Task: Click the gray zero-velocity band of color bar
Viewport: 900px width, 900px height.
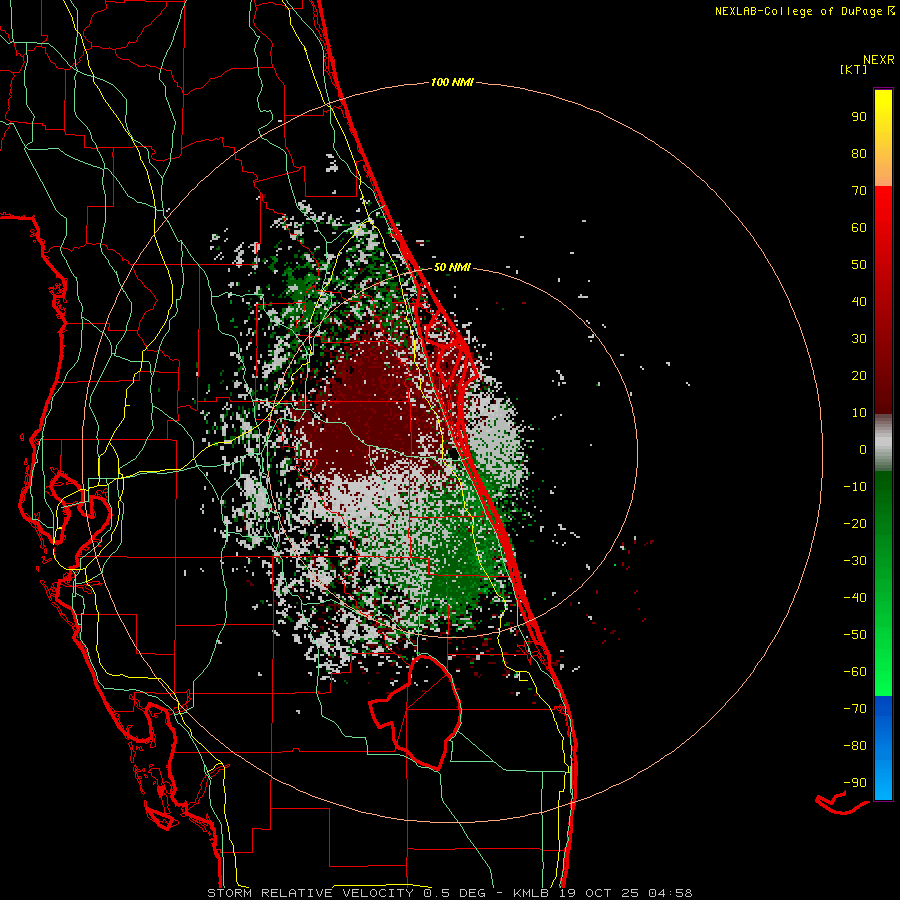Action: (x=883, y=443)
